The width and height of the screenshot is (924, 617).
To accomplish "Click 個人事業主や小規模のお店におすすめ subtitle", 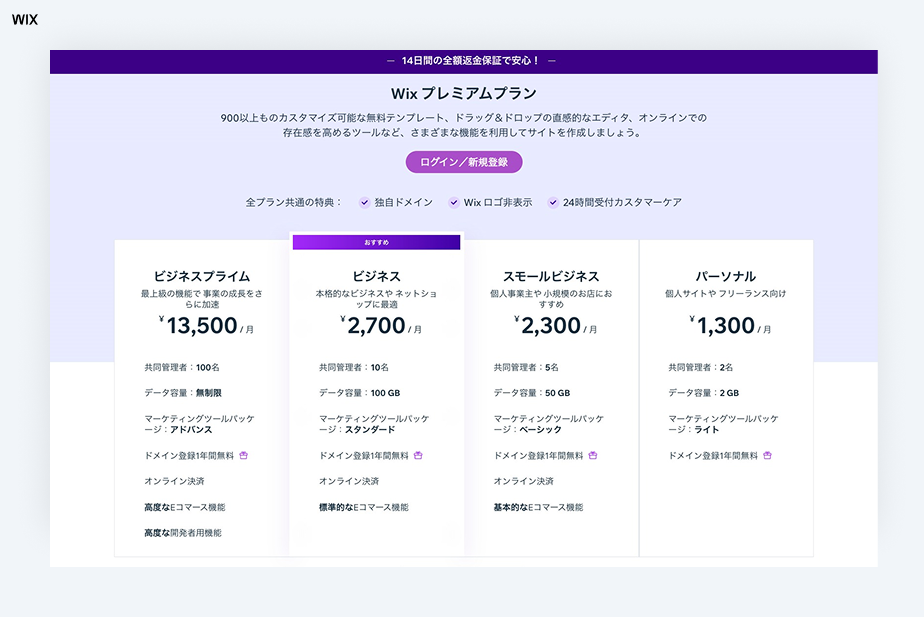I will tap(551, 299).
